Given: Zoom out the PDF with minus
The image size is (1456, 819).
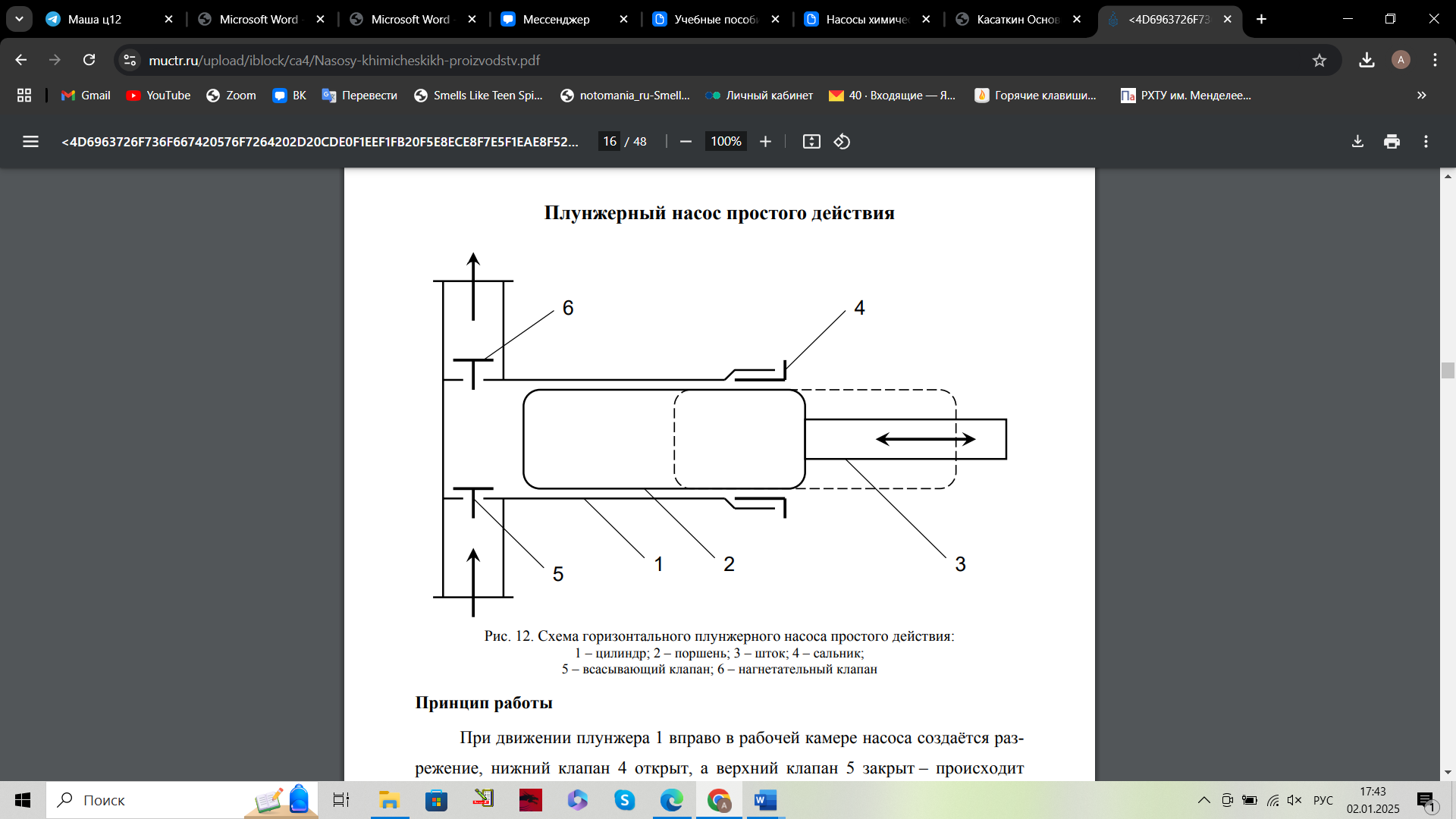Looking at the screenshot, I should point(686,141).
